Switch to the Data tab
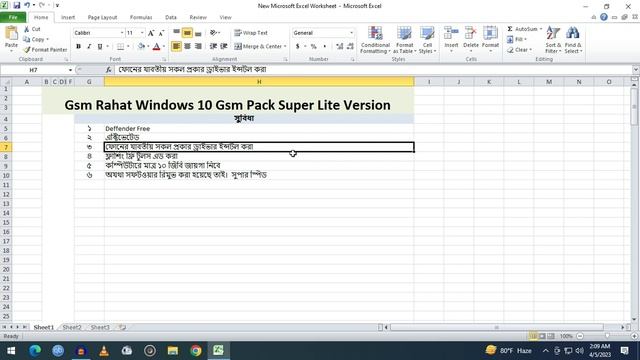Screen dimensions: 640x360 click(171, 17)
